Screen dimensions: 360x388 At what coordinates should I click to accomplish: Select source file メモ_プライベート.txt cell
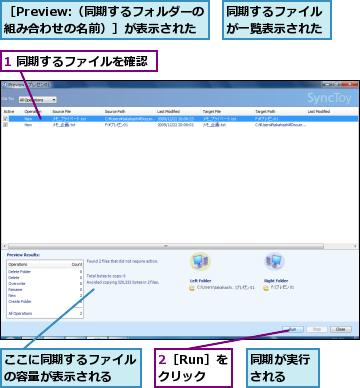coord(69,119)
